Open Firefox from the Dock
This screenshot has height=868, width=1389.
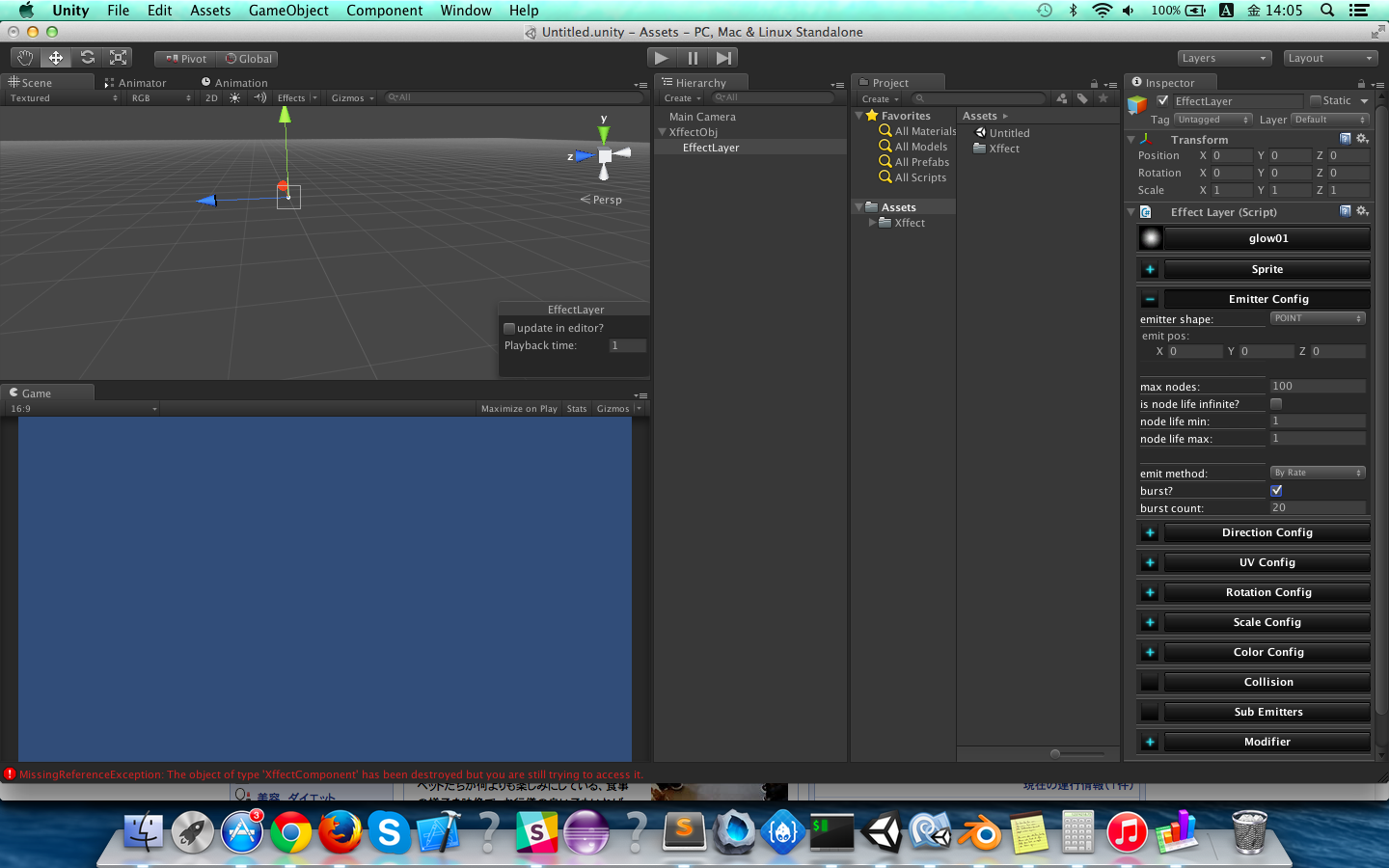[340, 832]
